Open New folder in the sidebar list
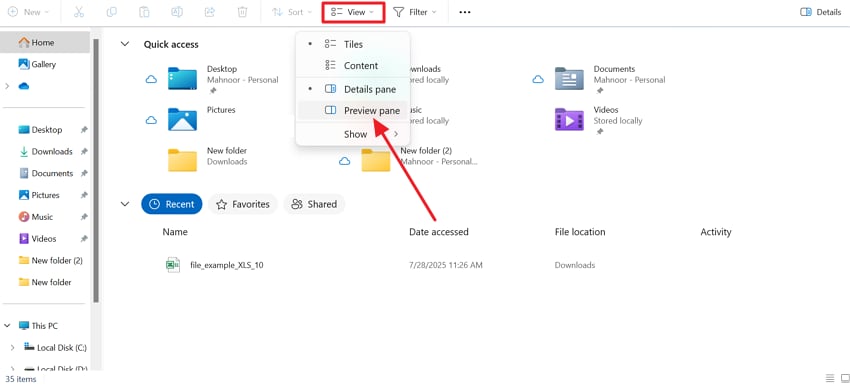This screenshot has height=386, width=850. click(46, 282)
